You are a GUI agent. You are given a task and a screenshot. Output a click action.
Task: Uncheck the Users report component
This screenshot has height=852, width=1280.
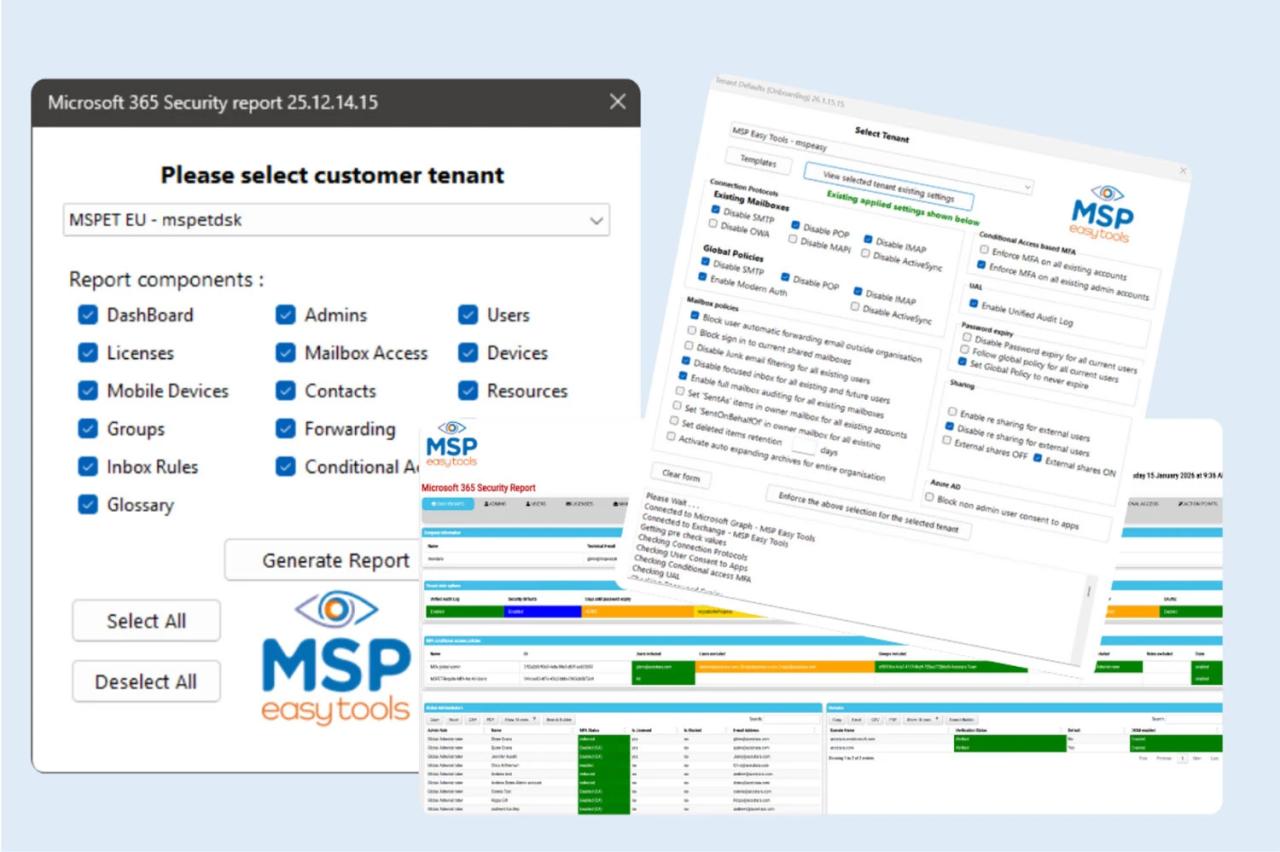pos(468,315)
